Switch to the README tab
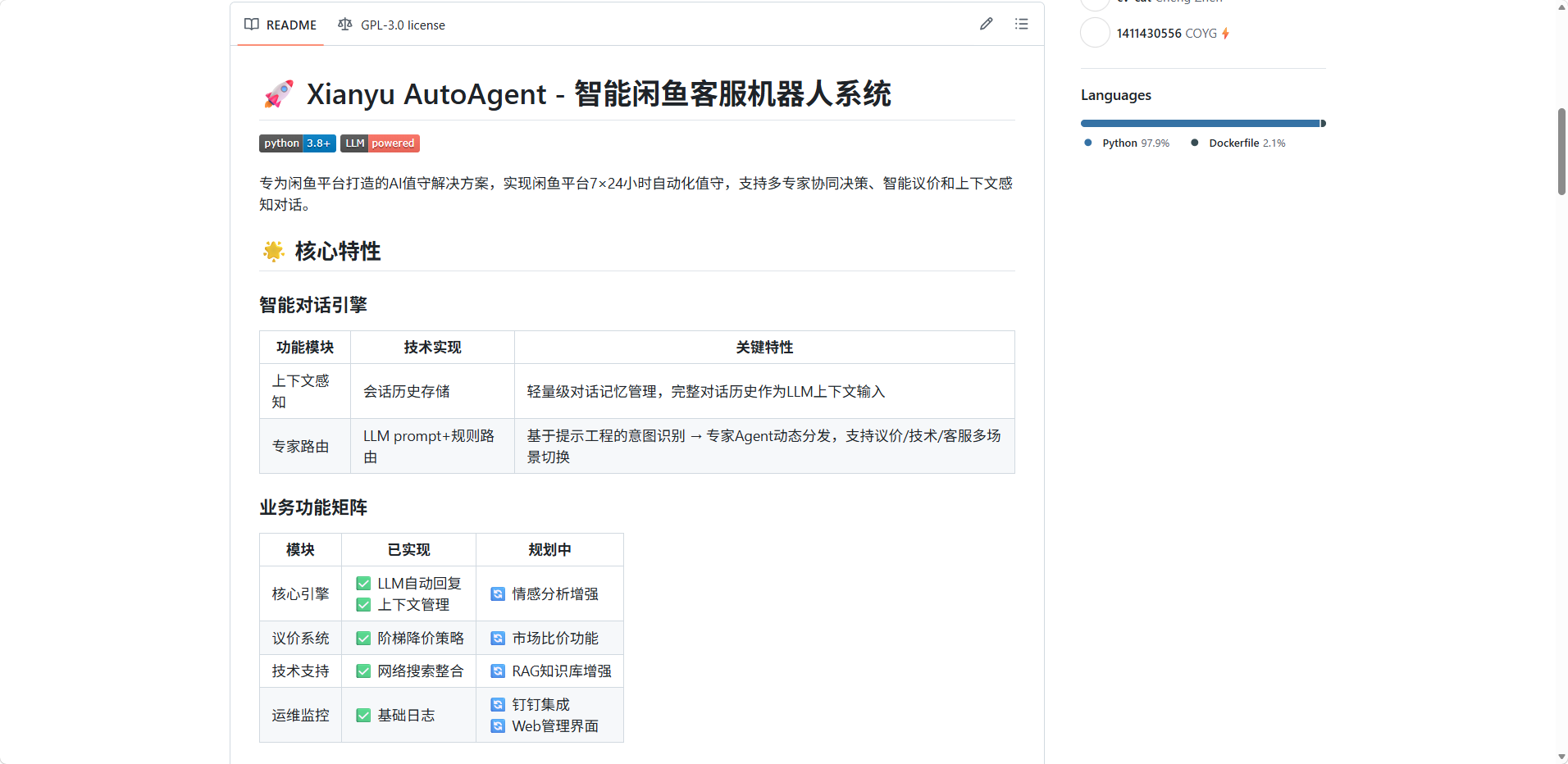 280,25
